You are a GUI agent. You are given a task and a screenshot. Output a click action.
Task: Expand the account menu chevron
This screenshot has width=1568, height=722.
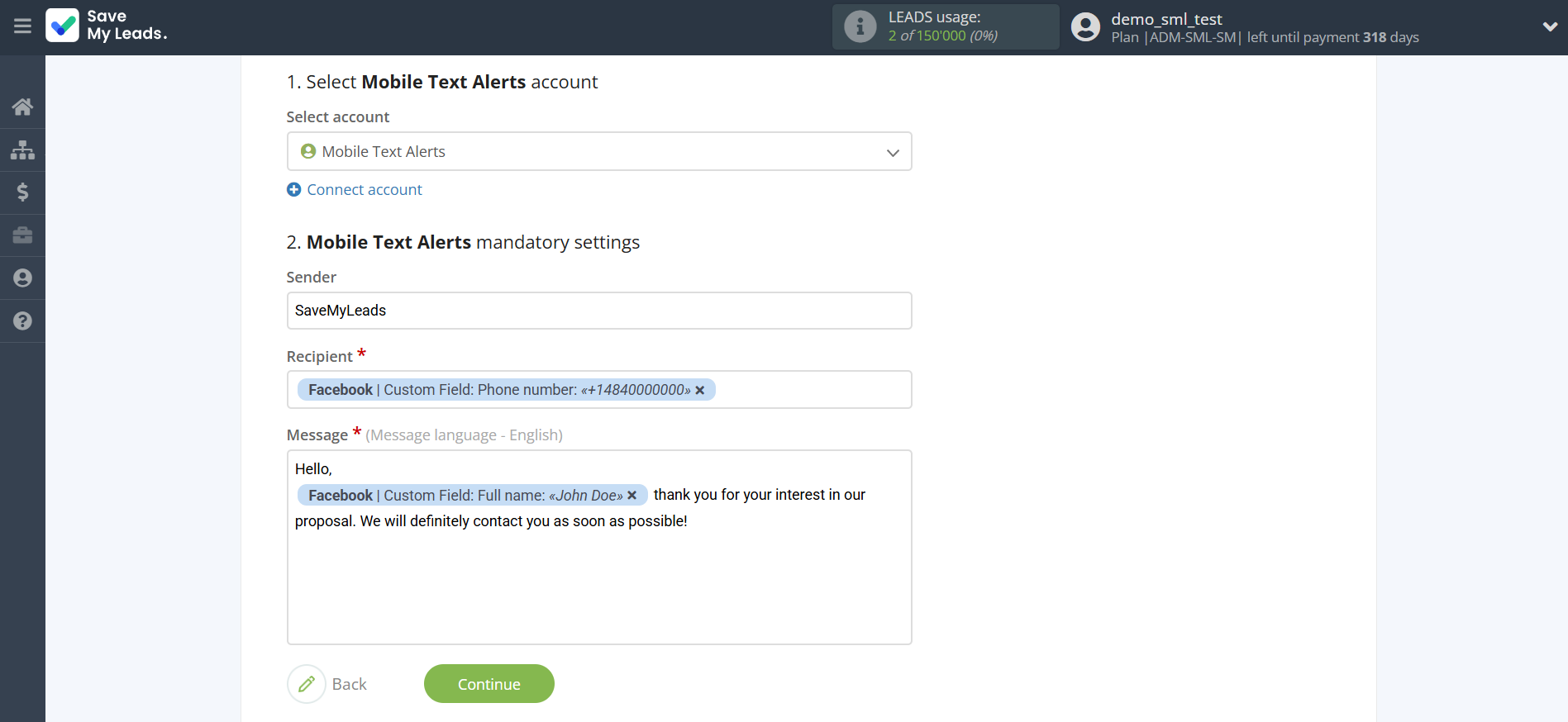(1550, 26)
